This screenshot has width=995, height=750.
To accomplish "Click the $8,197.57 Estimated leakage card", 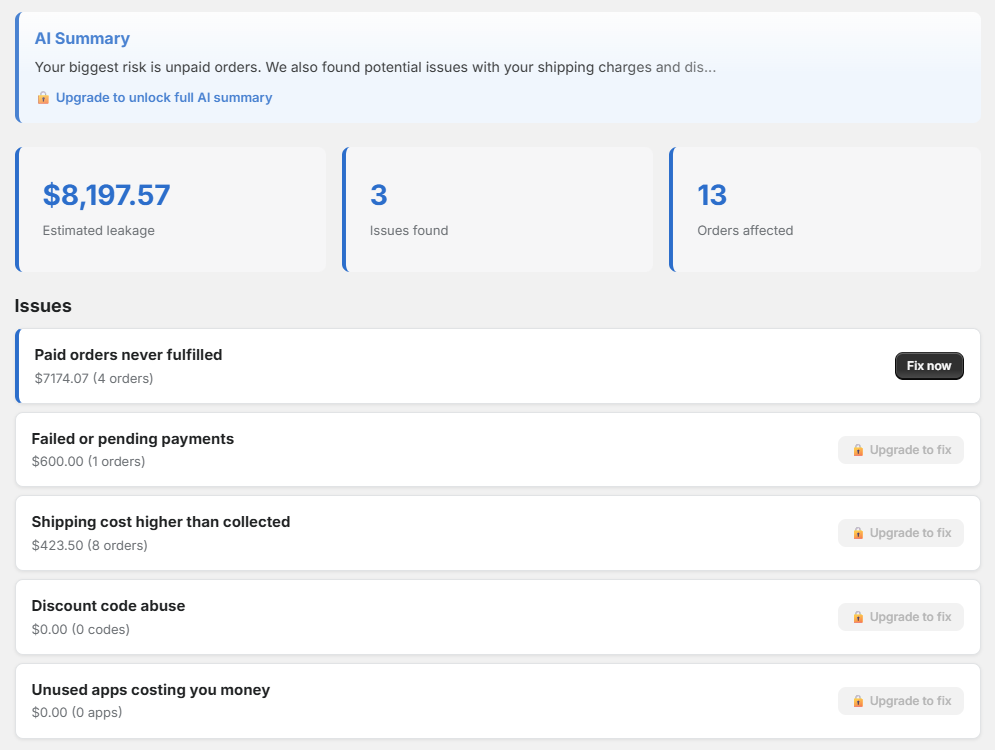I will (171, 209).
